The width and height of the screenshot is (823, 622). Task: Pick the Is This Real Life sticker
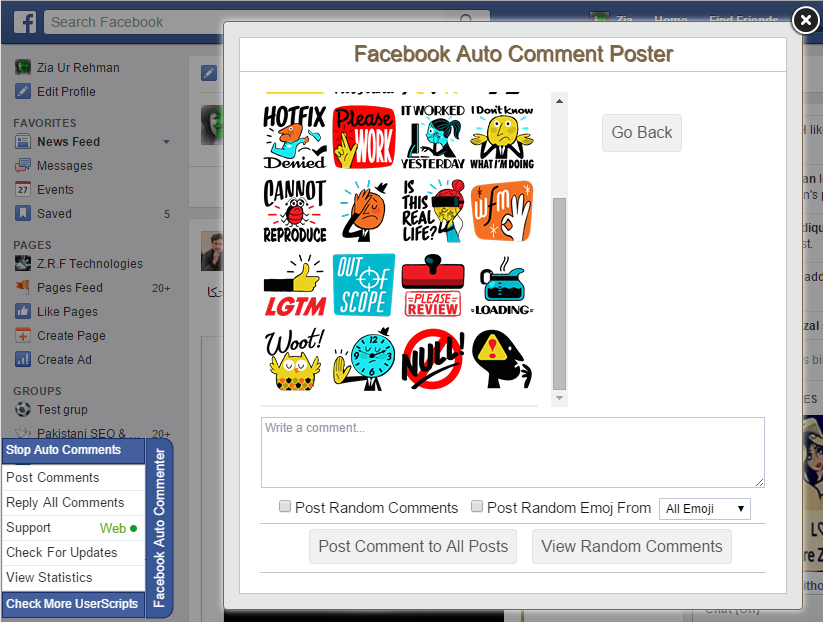[x=432, y=211]
